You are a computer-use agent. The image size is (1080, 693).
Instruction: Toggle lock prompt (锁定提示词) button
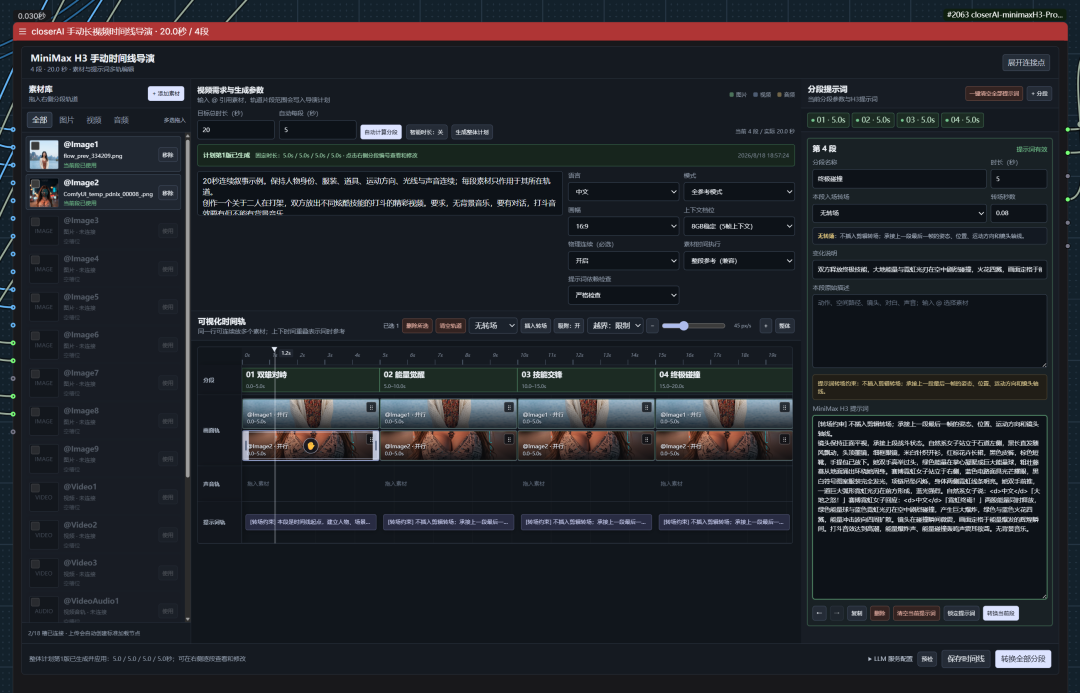tap(961, 613)
